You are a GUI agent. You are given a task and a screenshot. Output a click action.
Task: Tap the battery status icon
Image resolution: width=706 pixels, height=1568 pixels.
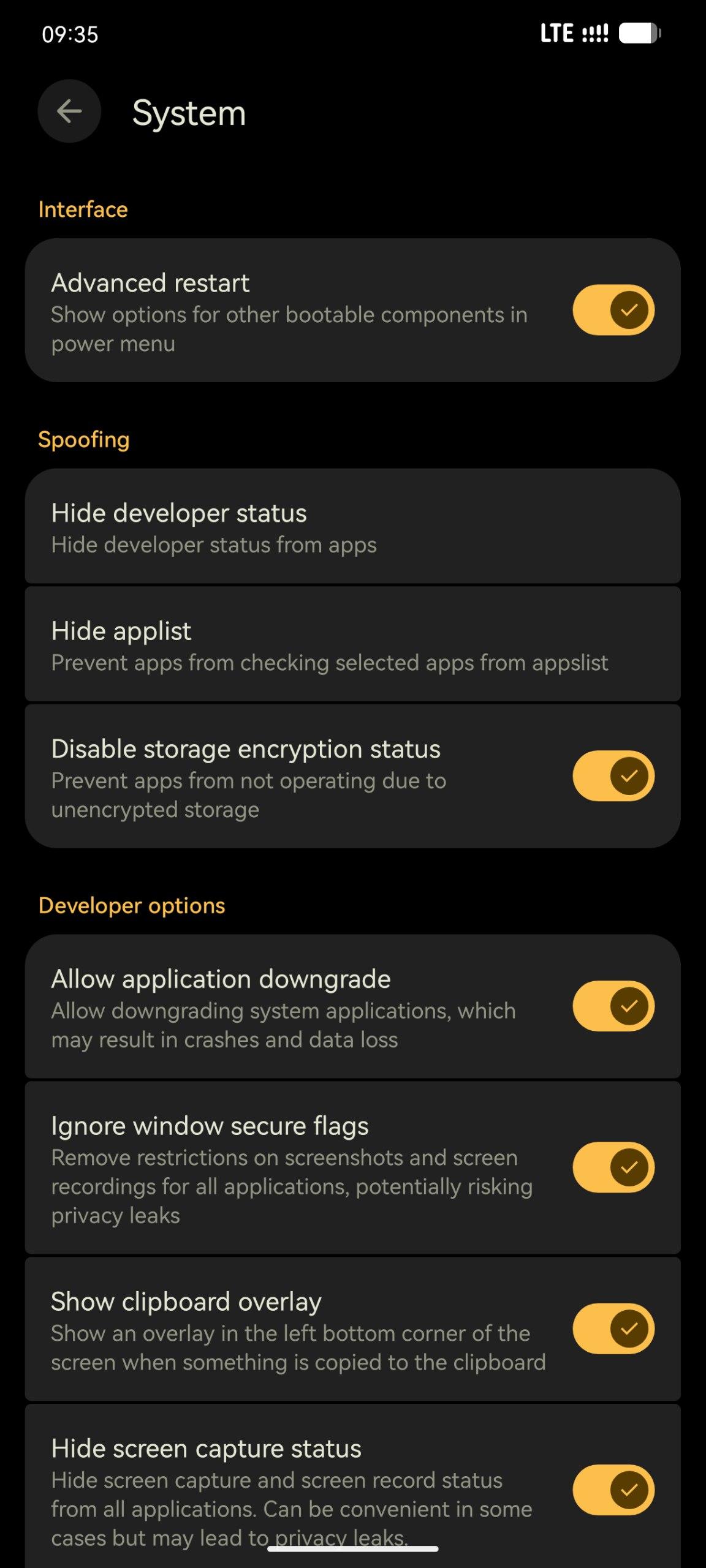coord(639,34)
